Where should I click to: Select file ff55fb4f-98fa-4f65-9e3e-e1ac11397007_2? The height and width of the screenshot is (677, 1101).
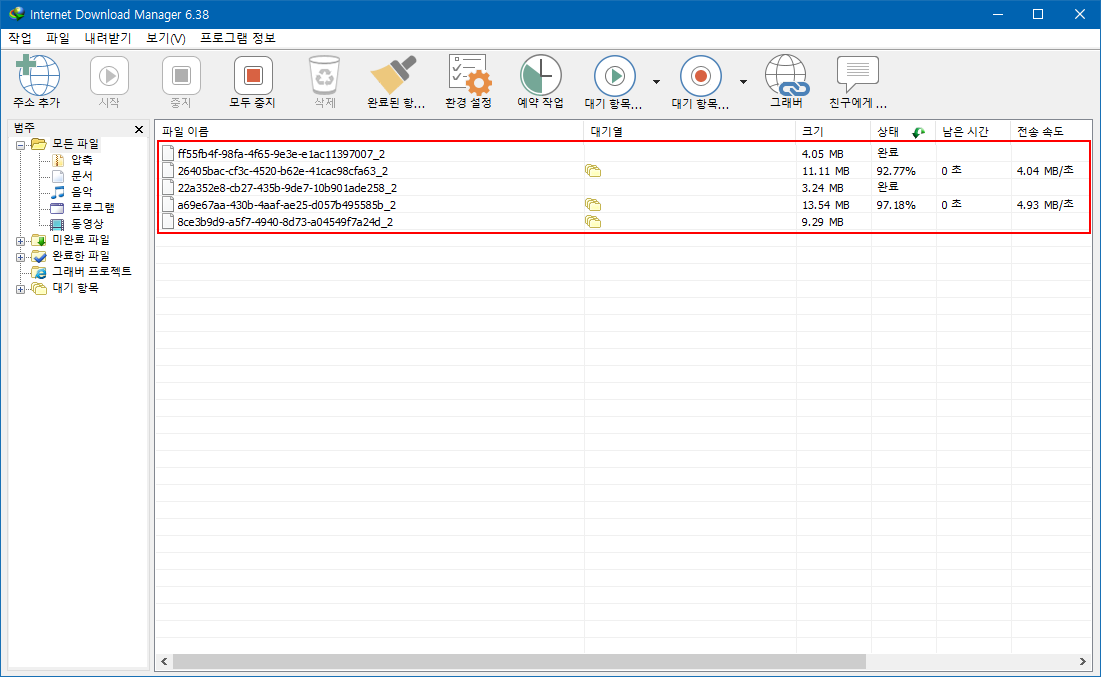(x=282, y=154)
